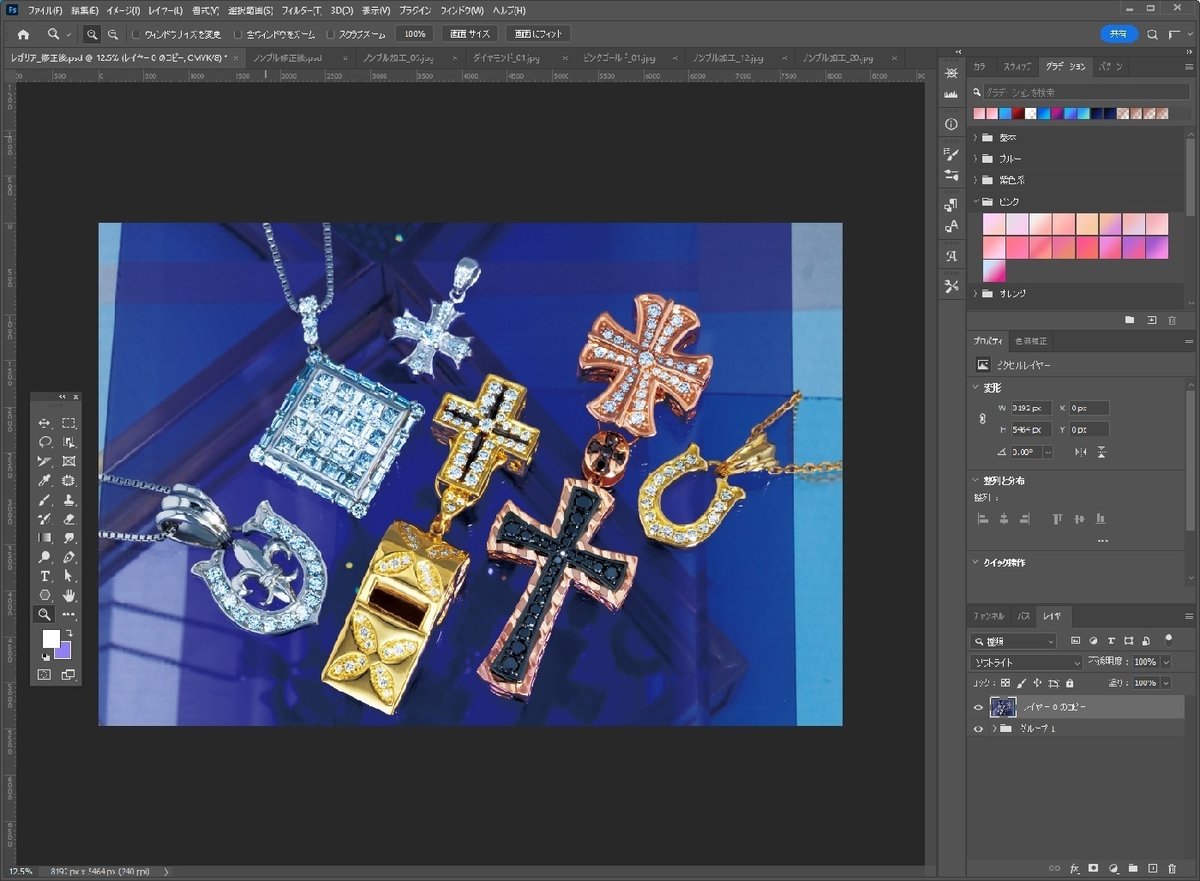
Task: Add a layer mask from Layers panel
Action: coord(1094,868)
